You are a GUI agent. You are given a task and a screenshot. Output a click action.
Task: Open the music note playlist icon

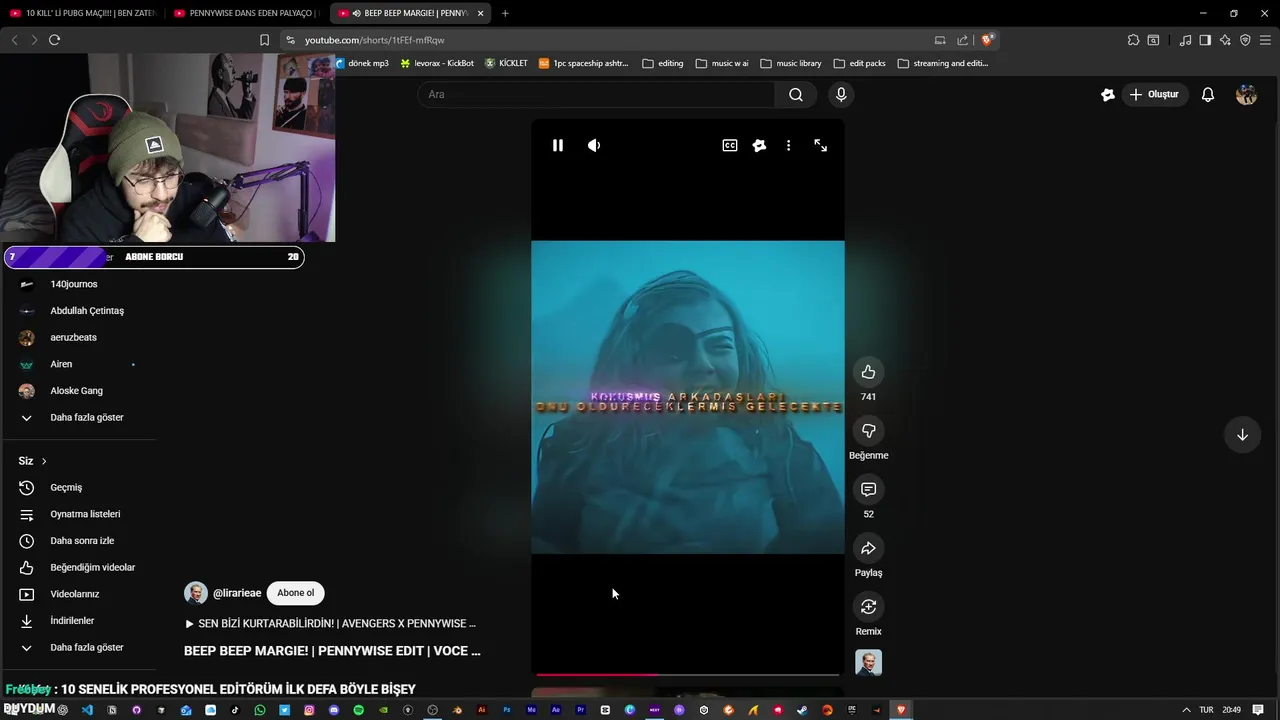pos(1185,40)
